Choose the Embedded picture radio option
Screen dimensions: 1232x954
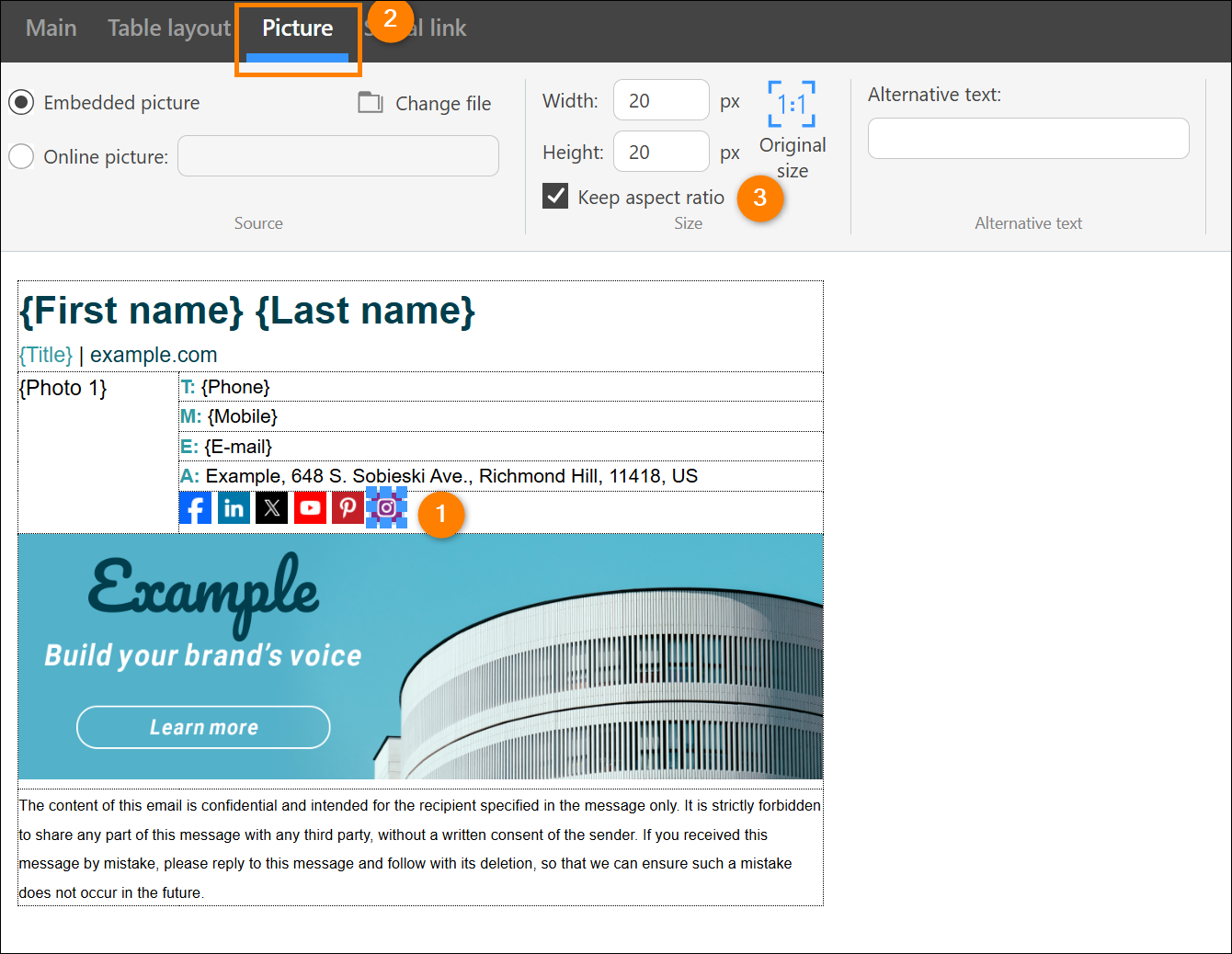click(21, 102)
